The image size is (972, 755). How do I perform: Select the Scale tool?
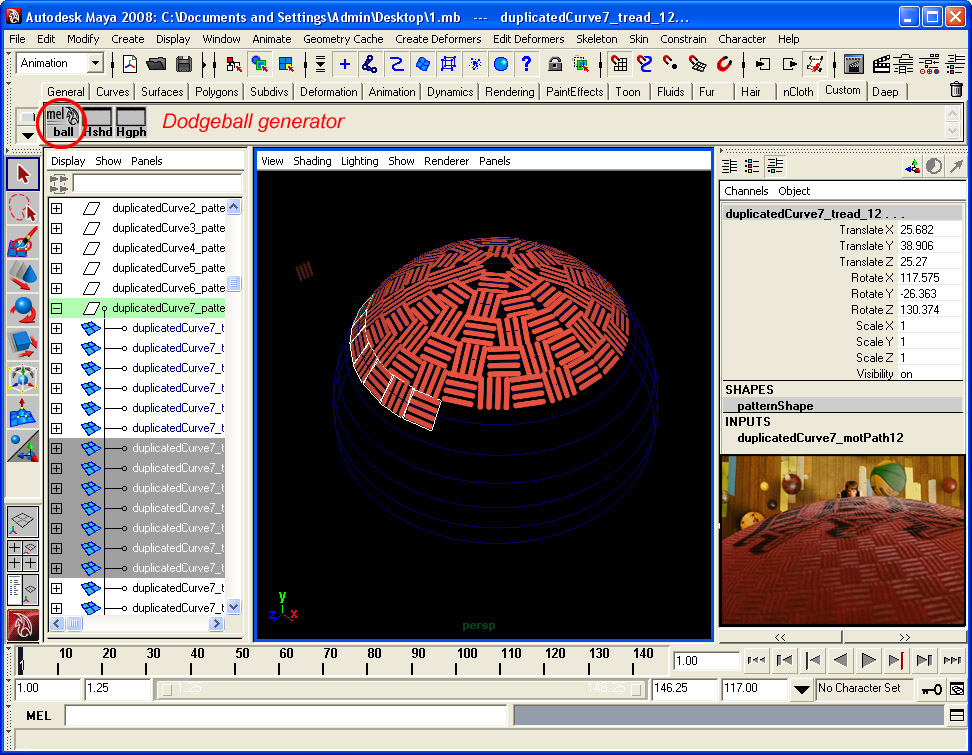(x=23, y=344)
